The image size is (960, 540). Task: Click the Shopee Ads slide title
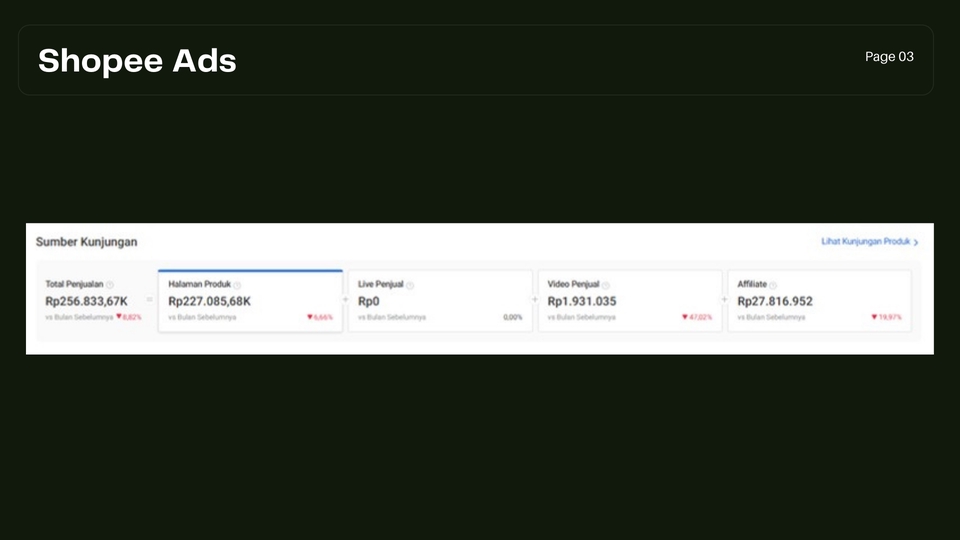[x=137, y=61]
